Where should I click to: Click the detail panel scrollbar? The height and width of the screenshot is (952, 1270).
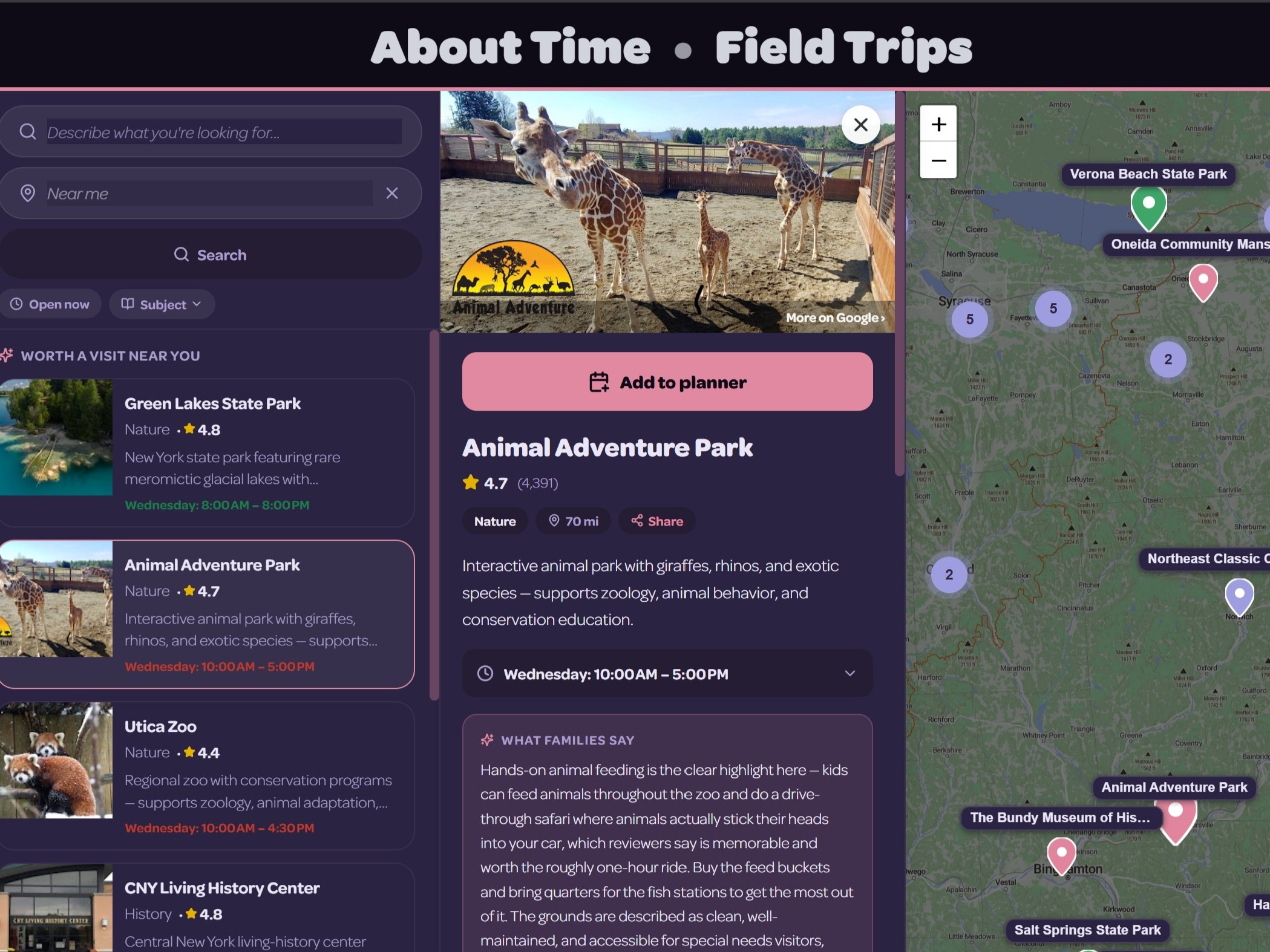(900, 283)
